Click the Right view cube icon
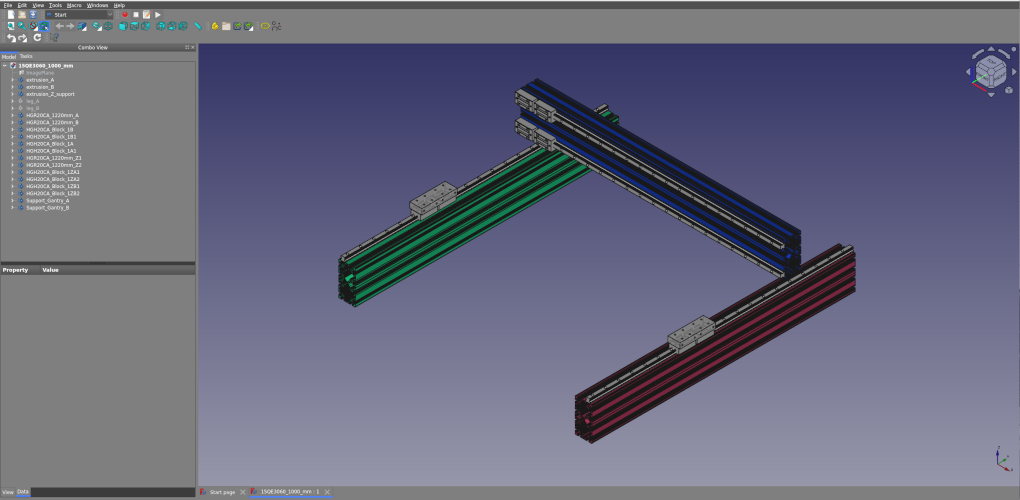The image size is (1020, 500). [x=146, y=26]
